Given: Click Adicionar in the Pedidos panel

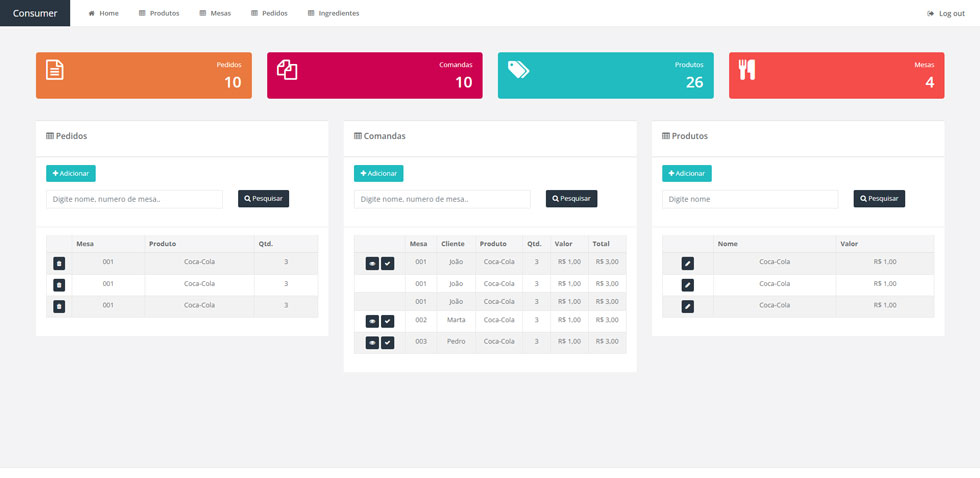Looking at the screenshot, I should coord(71,173).
